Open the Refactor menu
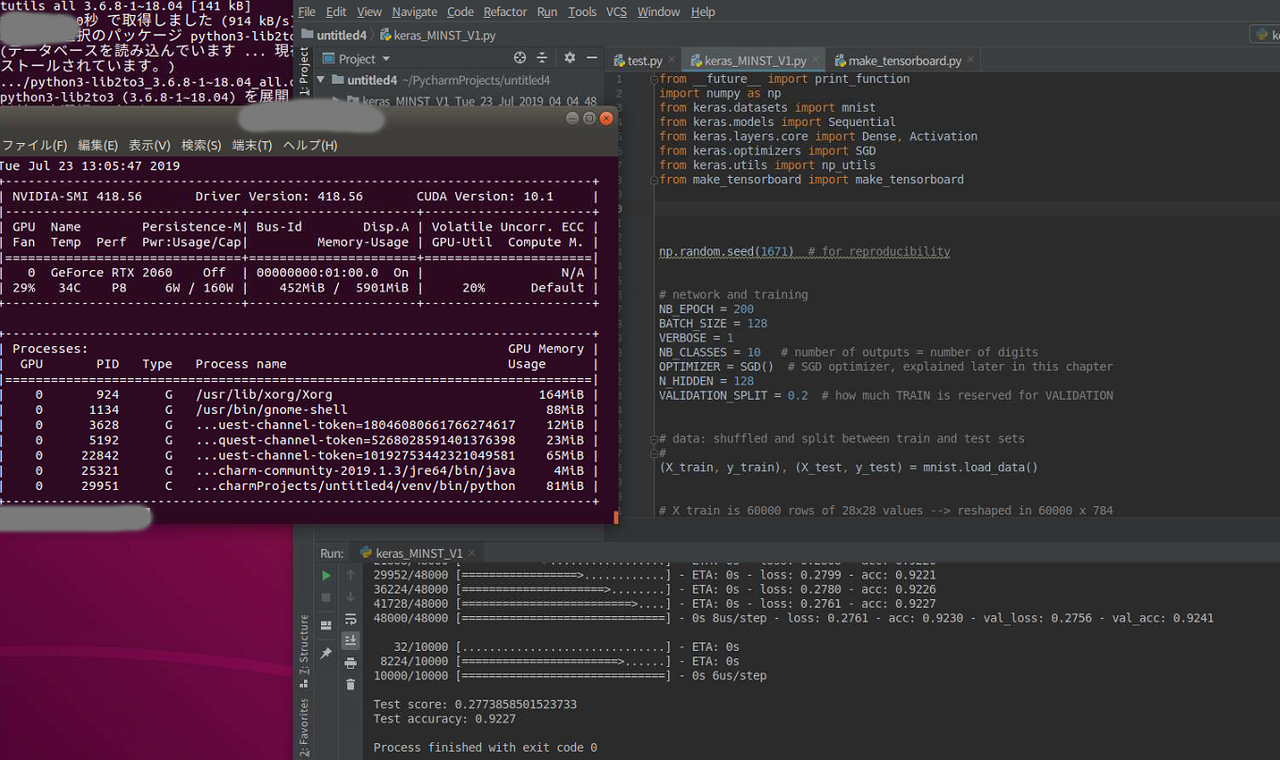 click(505, 12)
